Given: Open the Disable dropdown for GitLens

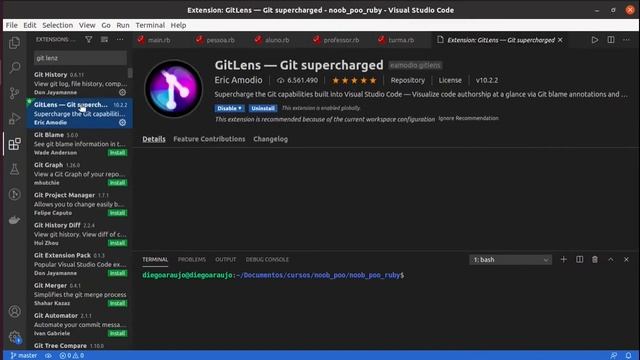Looking at the screenshot, I should [x=229, y=108].
